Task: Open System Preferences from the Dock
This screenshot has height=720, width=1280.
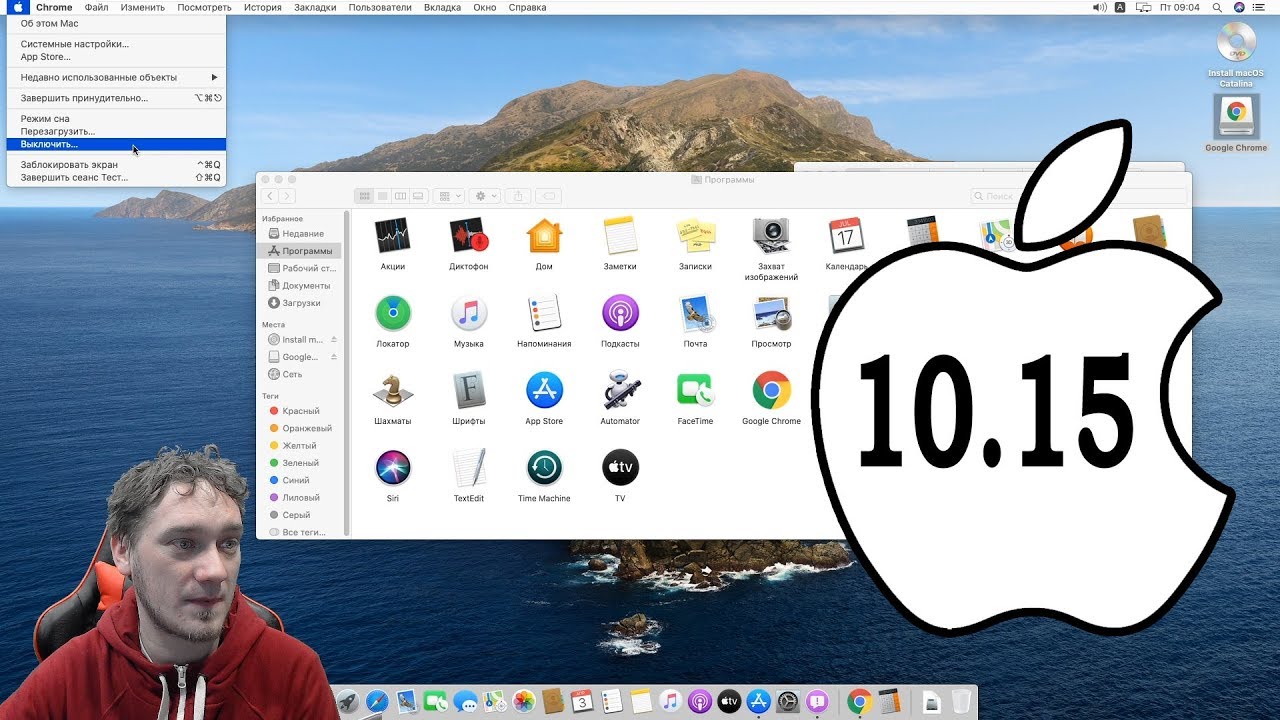Action: point(788,702)
